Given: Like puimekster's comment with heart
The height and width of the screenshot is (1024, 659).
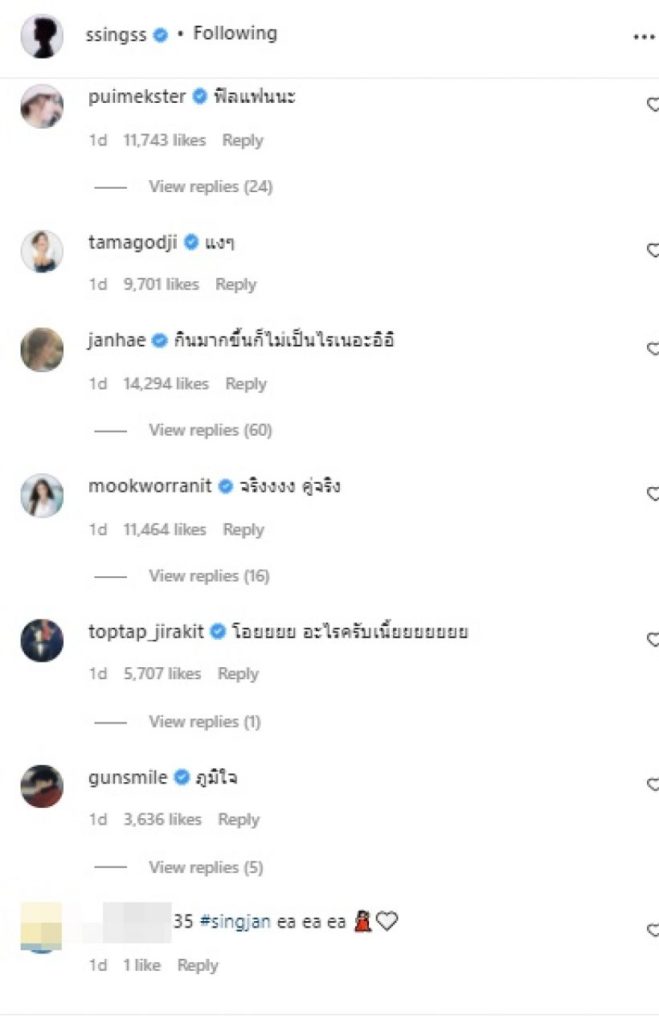Looking at the screenshot, I should (x=653, y=104).
